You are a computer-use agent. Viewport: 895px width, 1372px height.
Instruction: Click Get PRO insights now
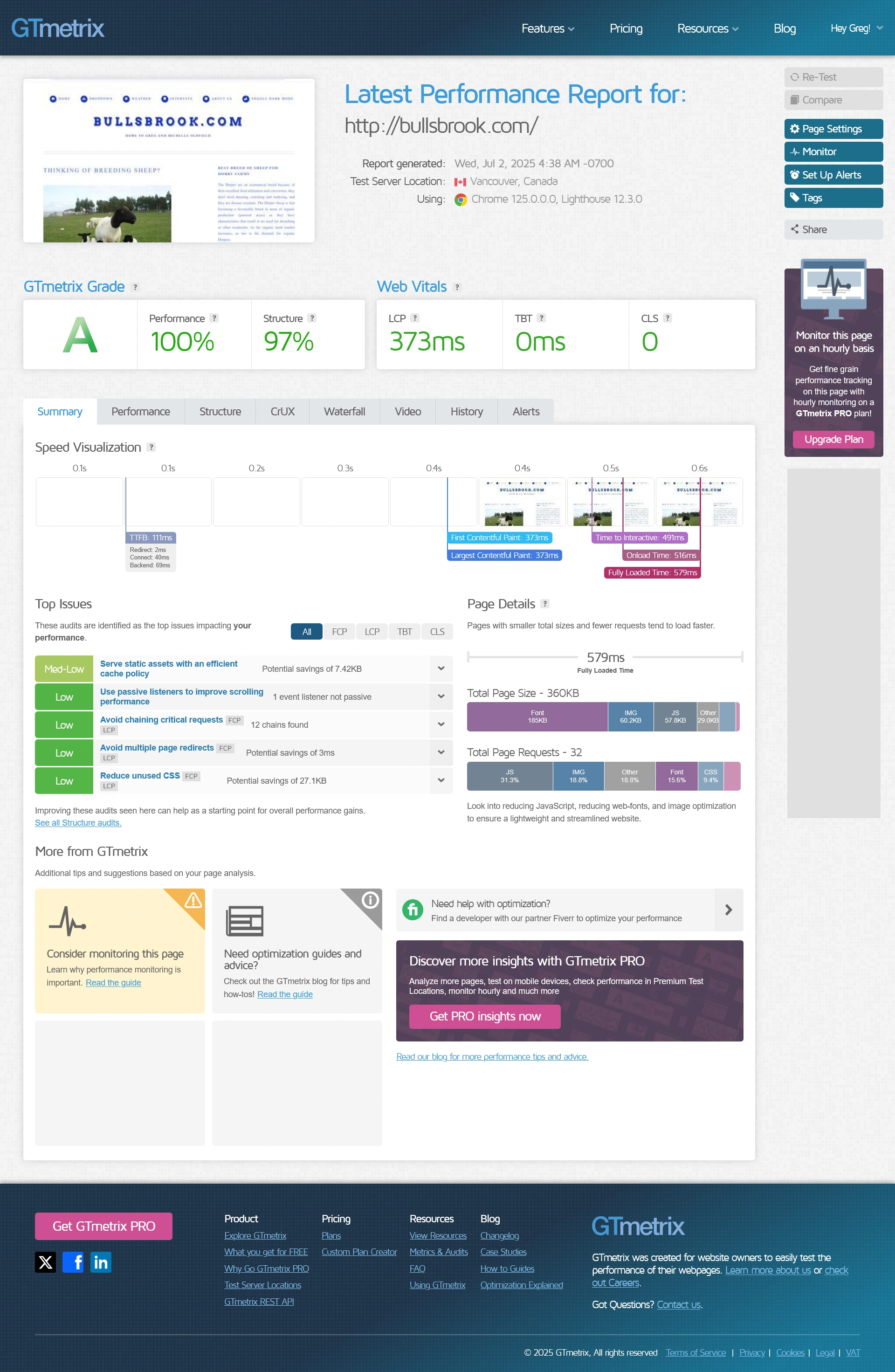point(485,1016)
